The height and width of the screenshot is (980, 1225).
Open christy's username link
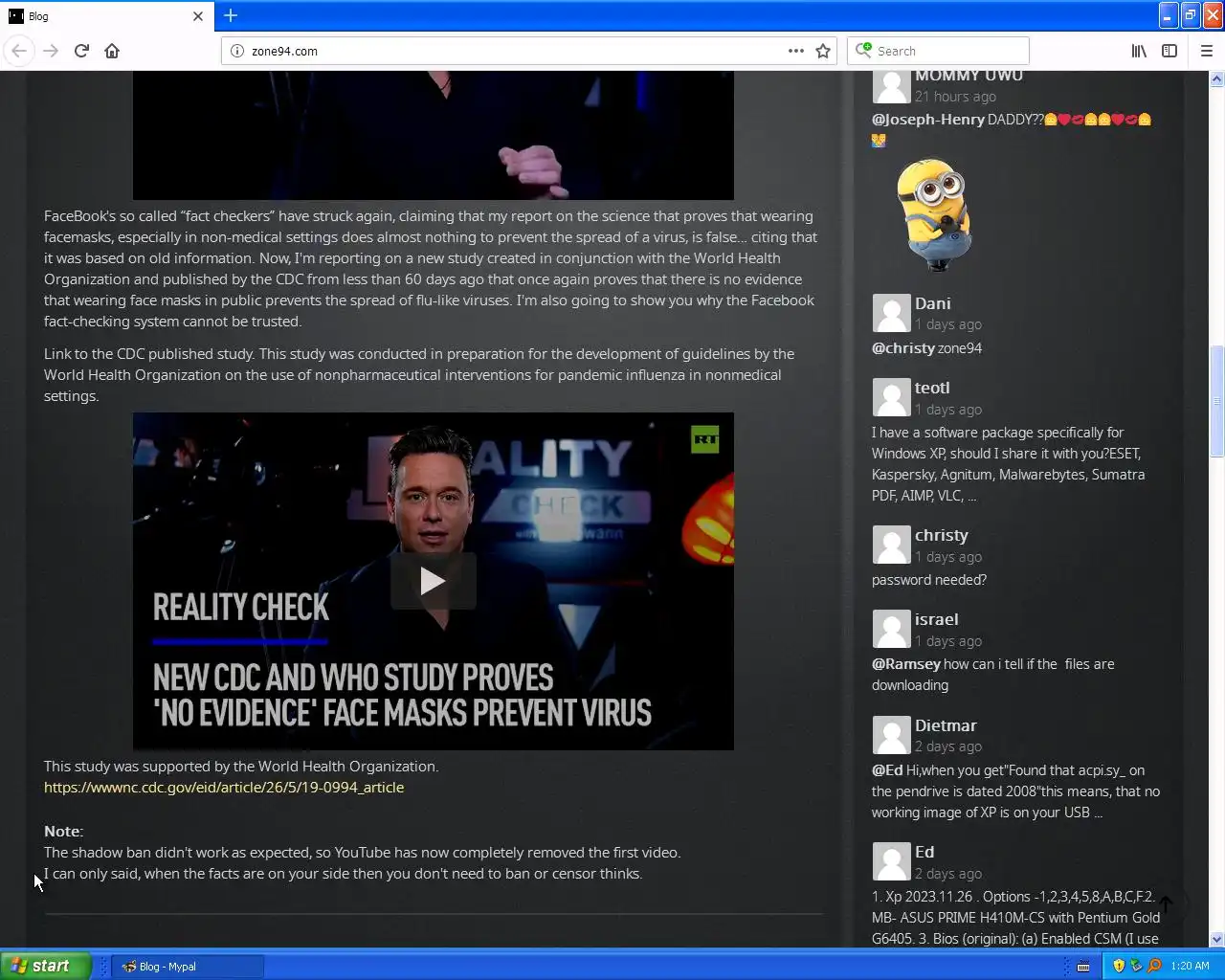pyautogui.click(x=942, y=535)
